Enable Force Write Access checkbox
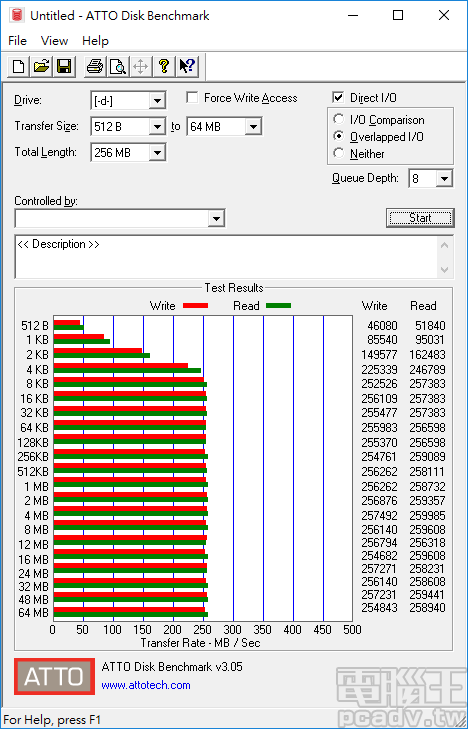The image size is (468, 729). (192, 98)
